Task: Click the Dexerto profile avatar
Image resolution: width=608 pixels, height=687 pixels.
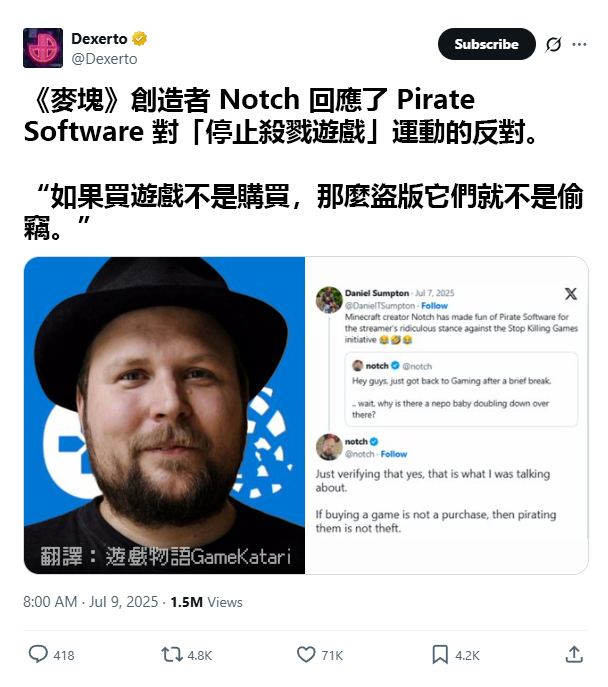Action: tap(43, 48)
